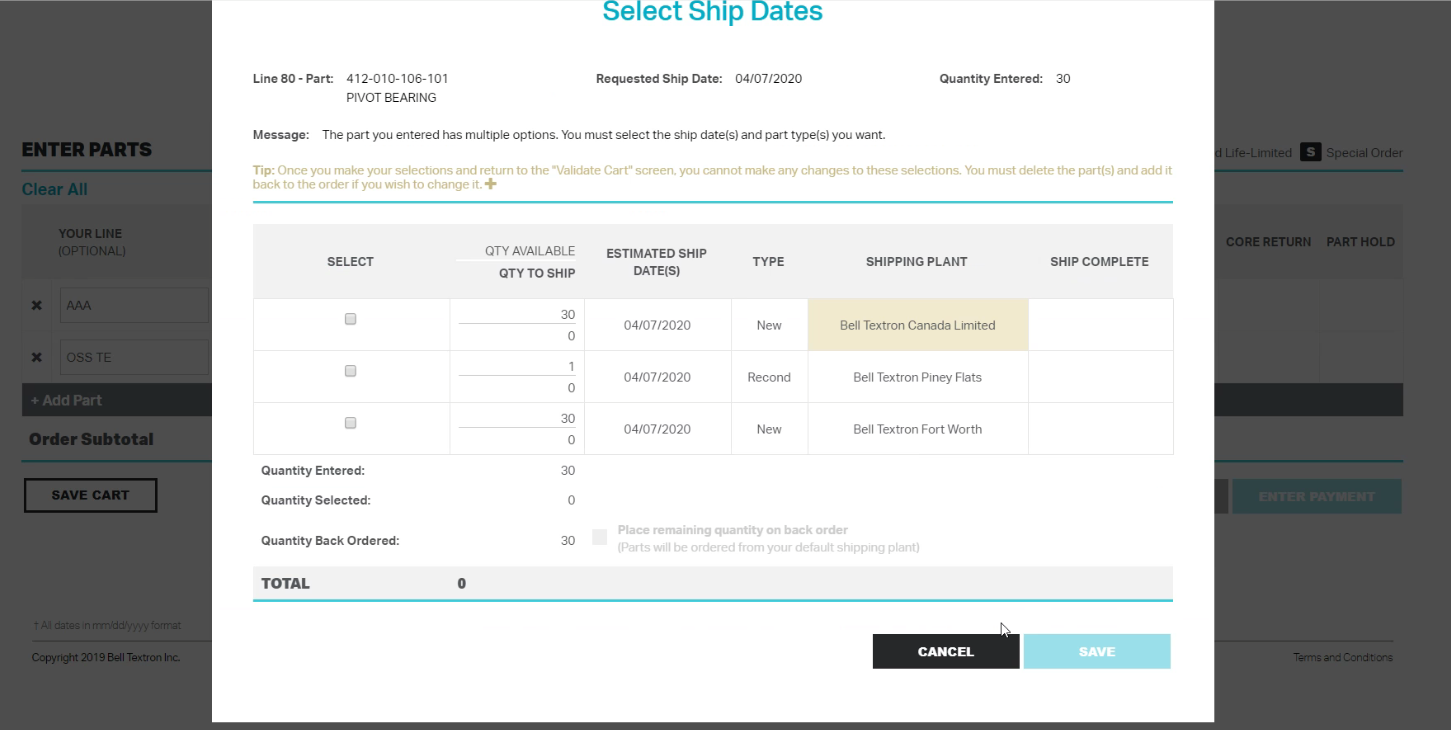Click the SAVE button
Screen dimensions: 1451x730
(1096, 651)
